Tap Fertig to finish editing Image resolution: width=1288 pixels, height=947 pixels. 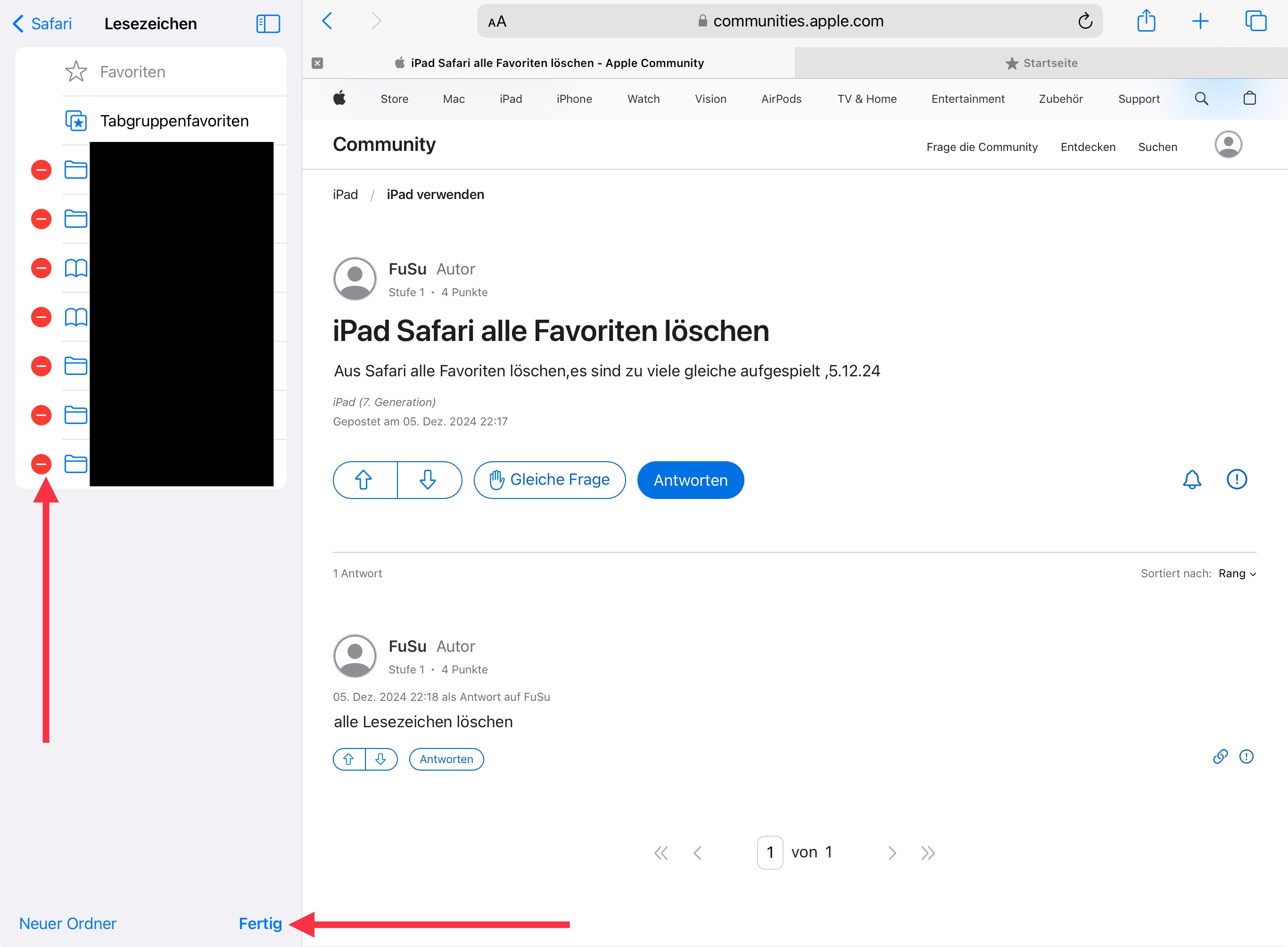[x=260, y=923]
